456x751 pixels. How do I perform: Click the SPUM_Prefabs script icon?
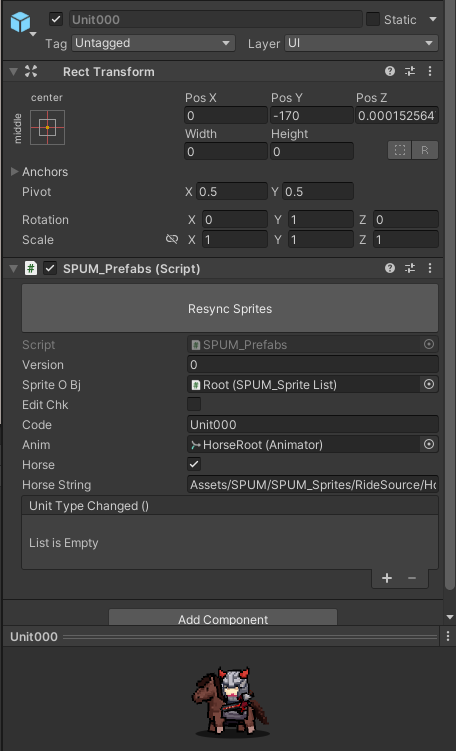31,269
